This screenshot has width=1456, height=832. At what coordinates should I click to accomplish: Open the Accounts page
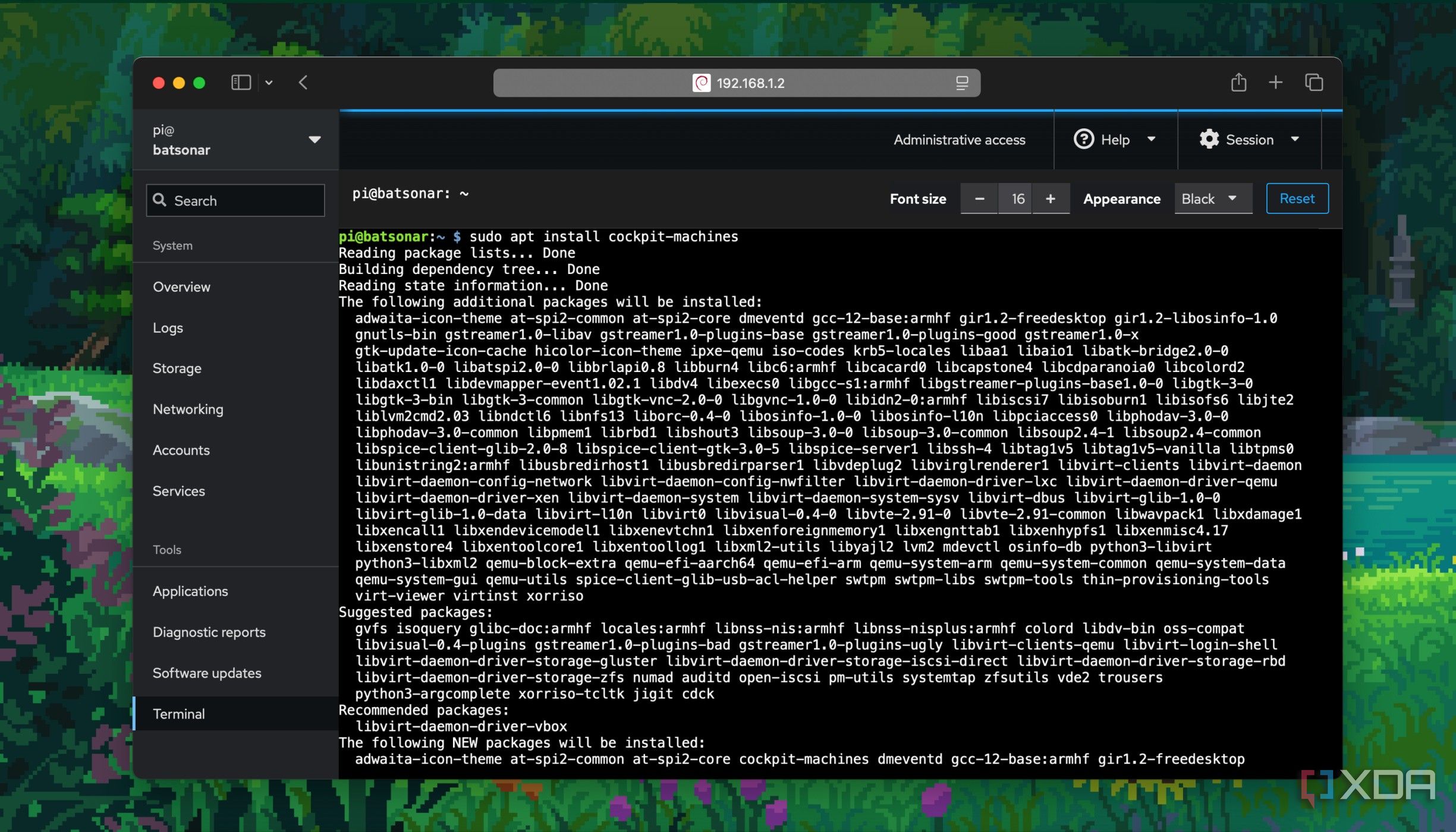236,450
